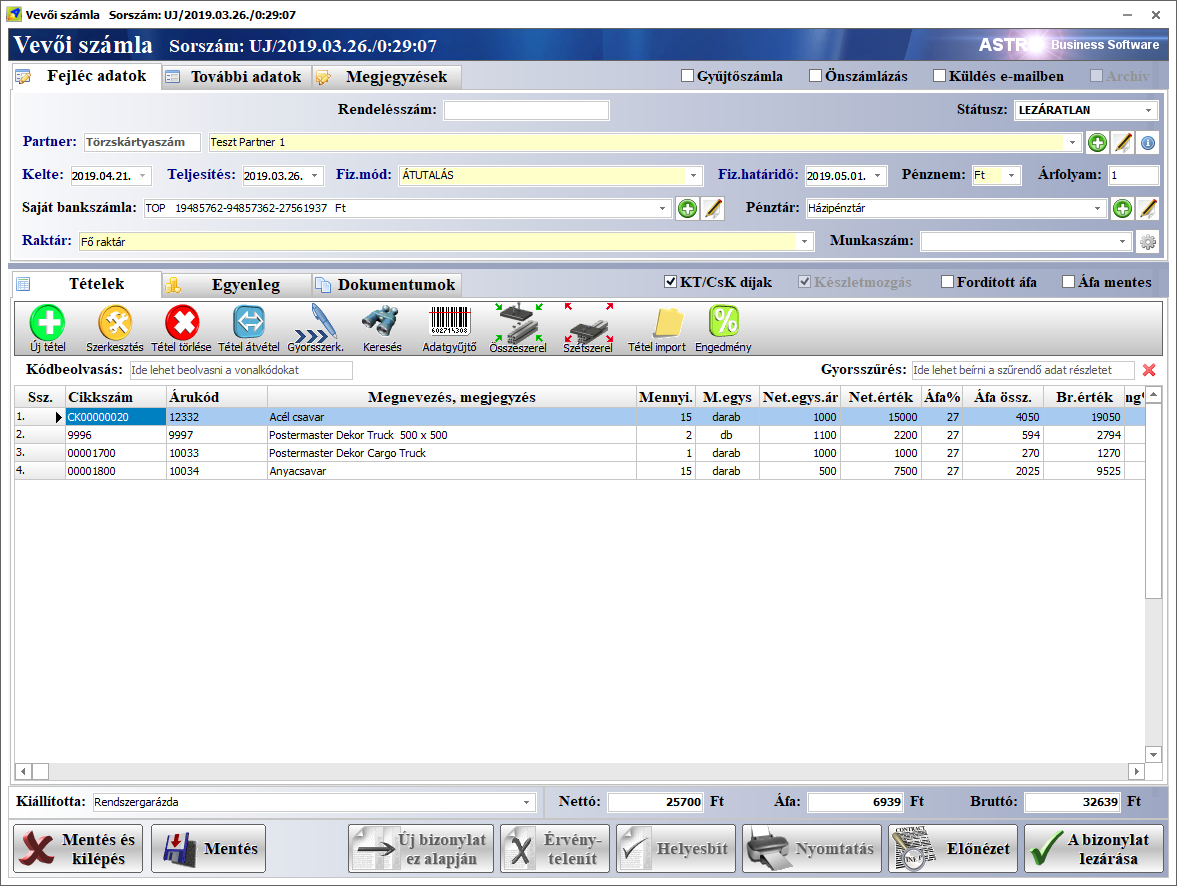This screenshot has width=1177, height=886.
Task: Toggle Gyűjtőszámla checkbox
Action: point(688,76)
